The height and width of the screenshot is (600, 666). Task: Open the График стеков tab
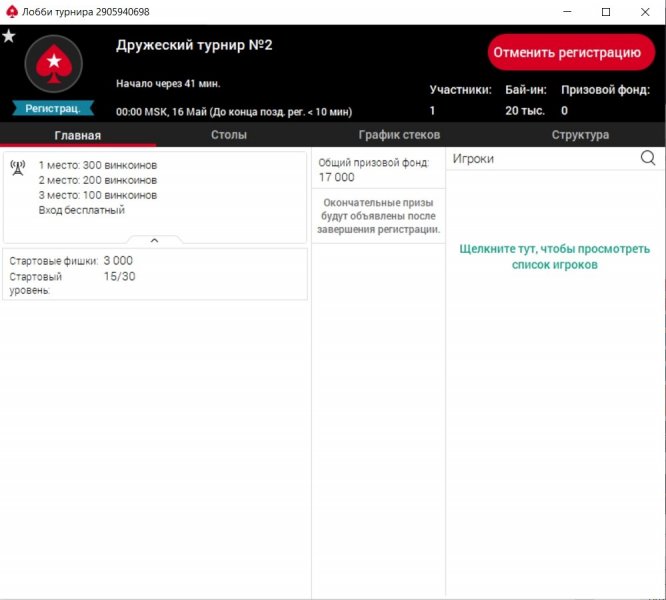pyautogui.click(x=399, y=135)
